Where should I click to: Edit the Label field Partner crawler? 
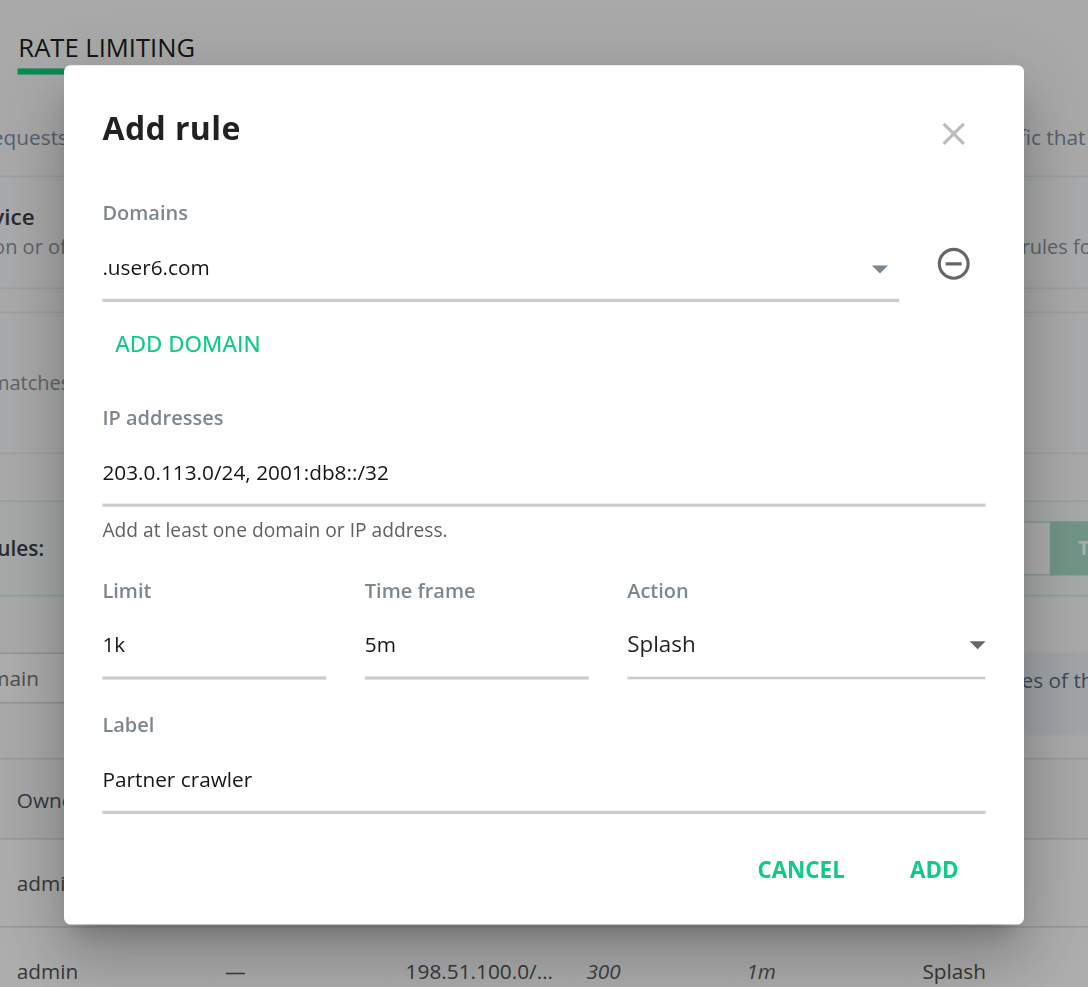tap(544, 780)
